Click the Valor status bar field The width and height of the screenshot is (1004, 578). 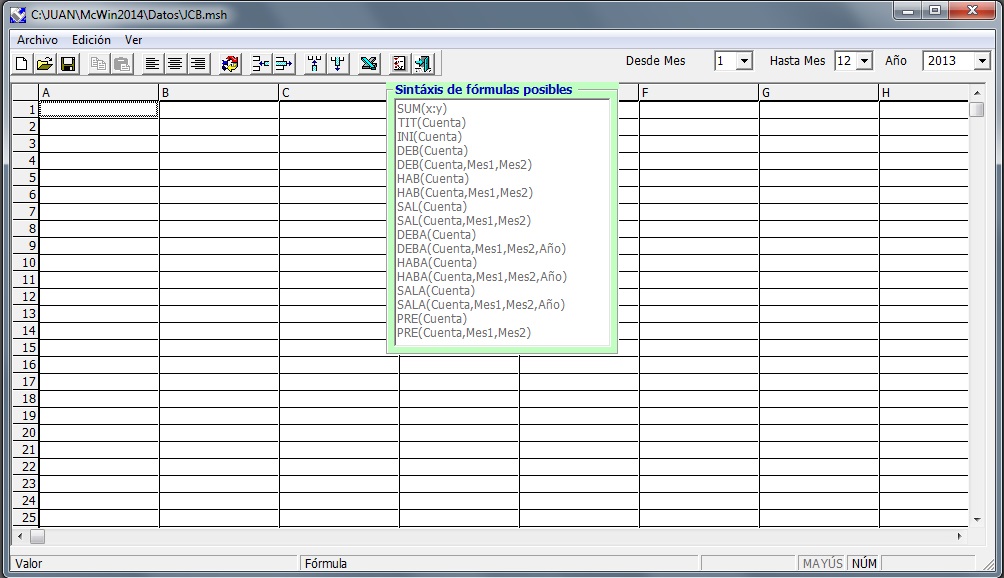pyautogui.click(x=155, y=563)
